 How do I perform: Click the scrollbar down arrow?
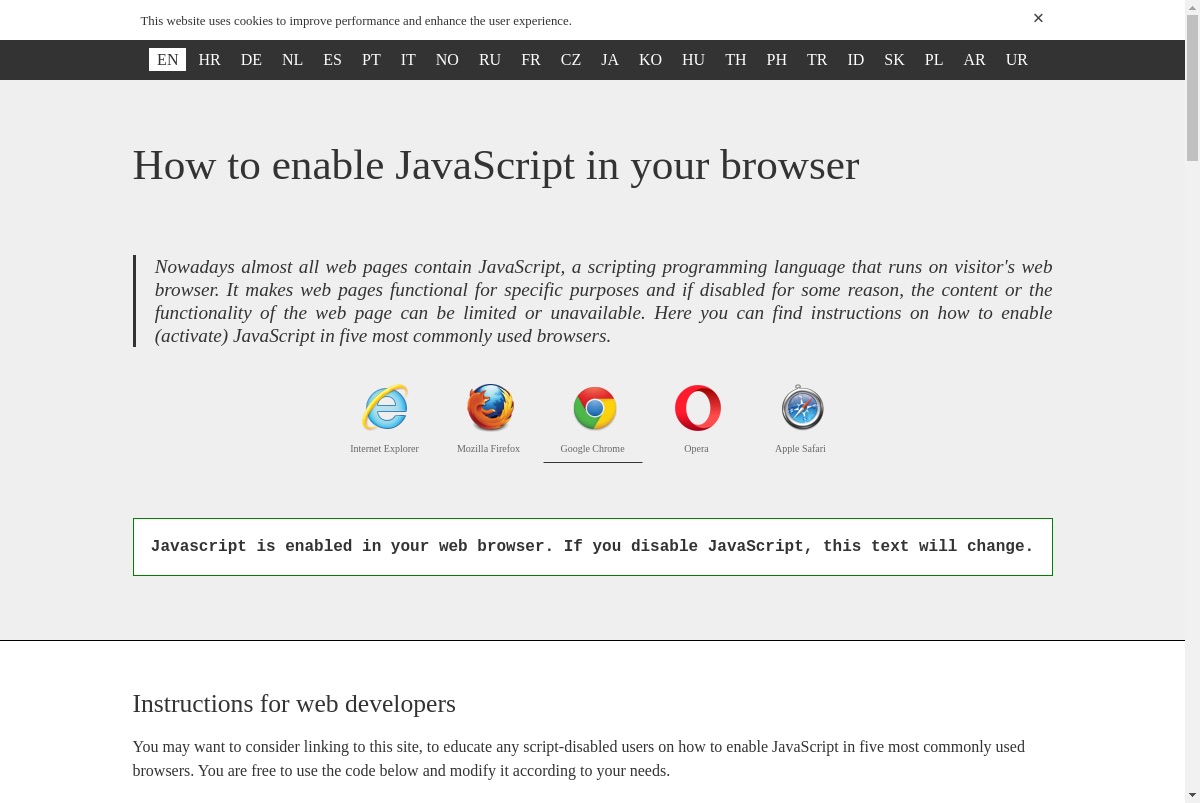tap(1192, 796)
